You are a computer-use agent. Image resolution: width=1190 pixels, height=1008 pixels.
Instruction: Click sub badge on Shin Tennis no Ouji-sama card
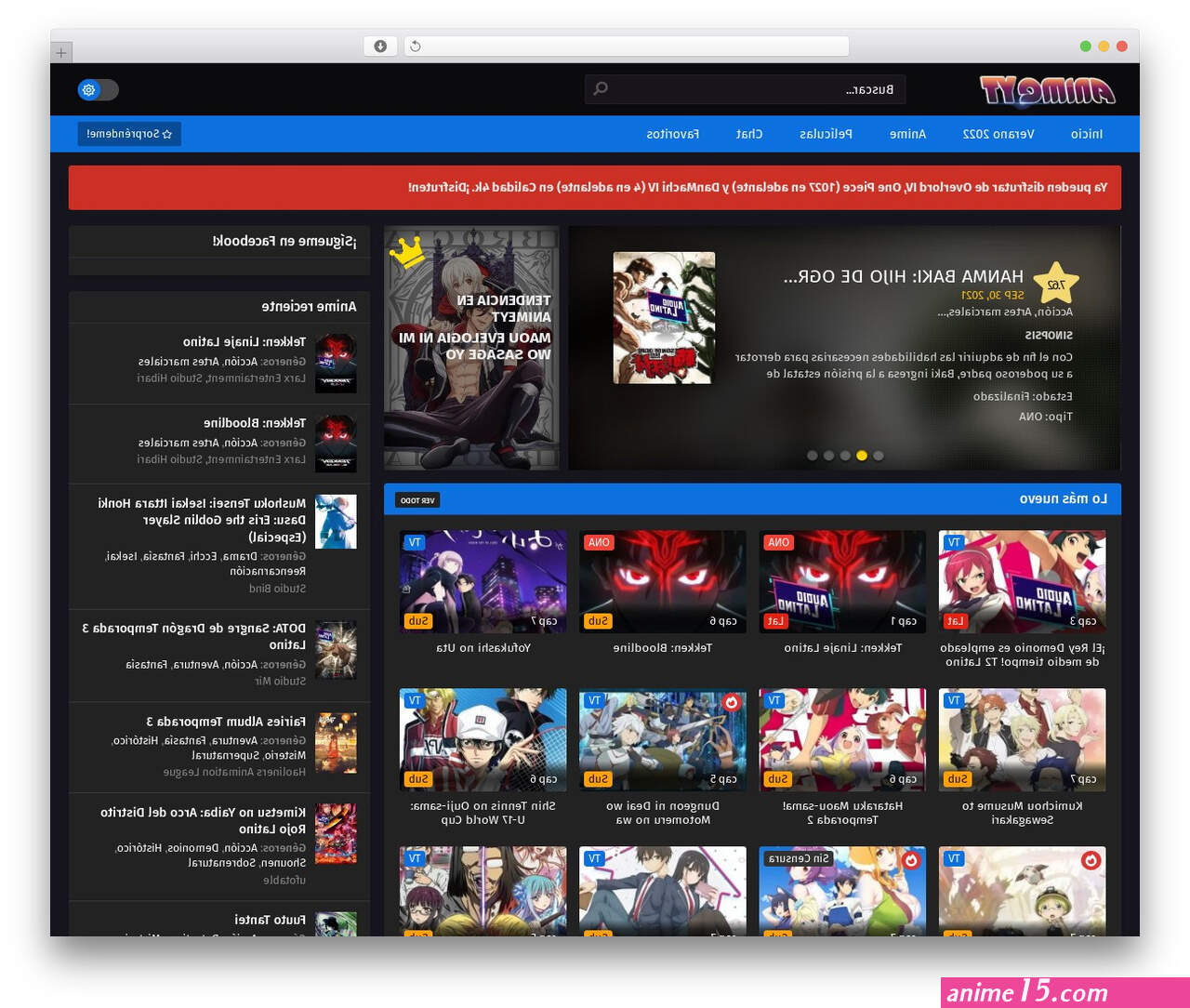pos(418,779)
